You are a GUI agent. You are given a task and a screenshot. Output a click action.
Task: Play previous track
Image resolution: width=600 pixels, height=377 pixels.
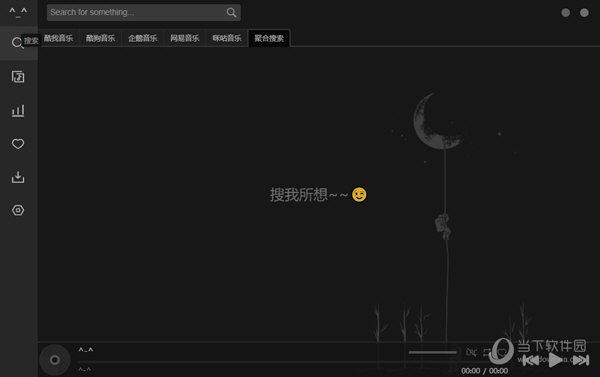coord(531,360)
